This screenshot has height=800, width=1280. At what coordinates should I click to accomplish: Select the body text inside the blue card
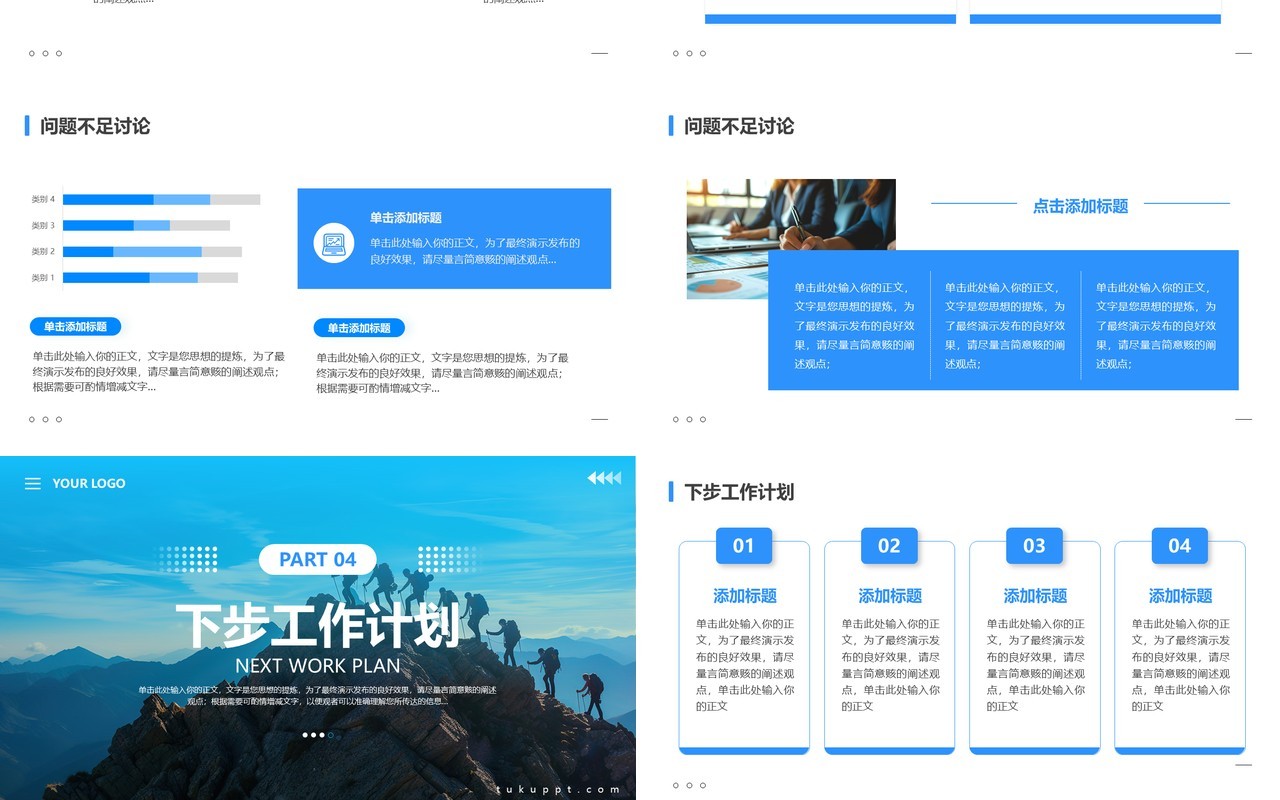[x=475, y=251]
